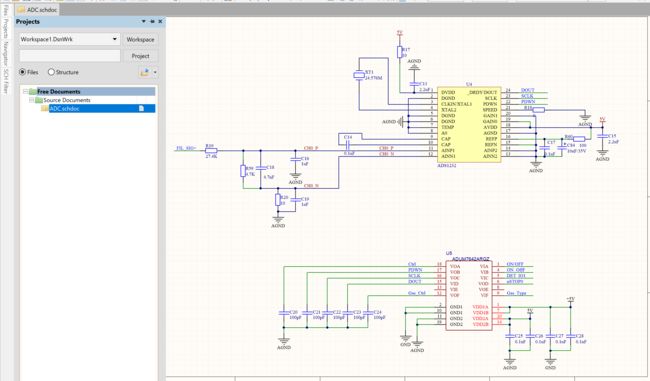650x381 pixels.
Task: Pin the Projects panel with pushpin icon
Action: coord(152,21)
